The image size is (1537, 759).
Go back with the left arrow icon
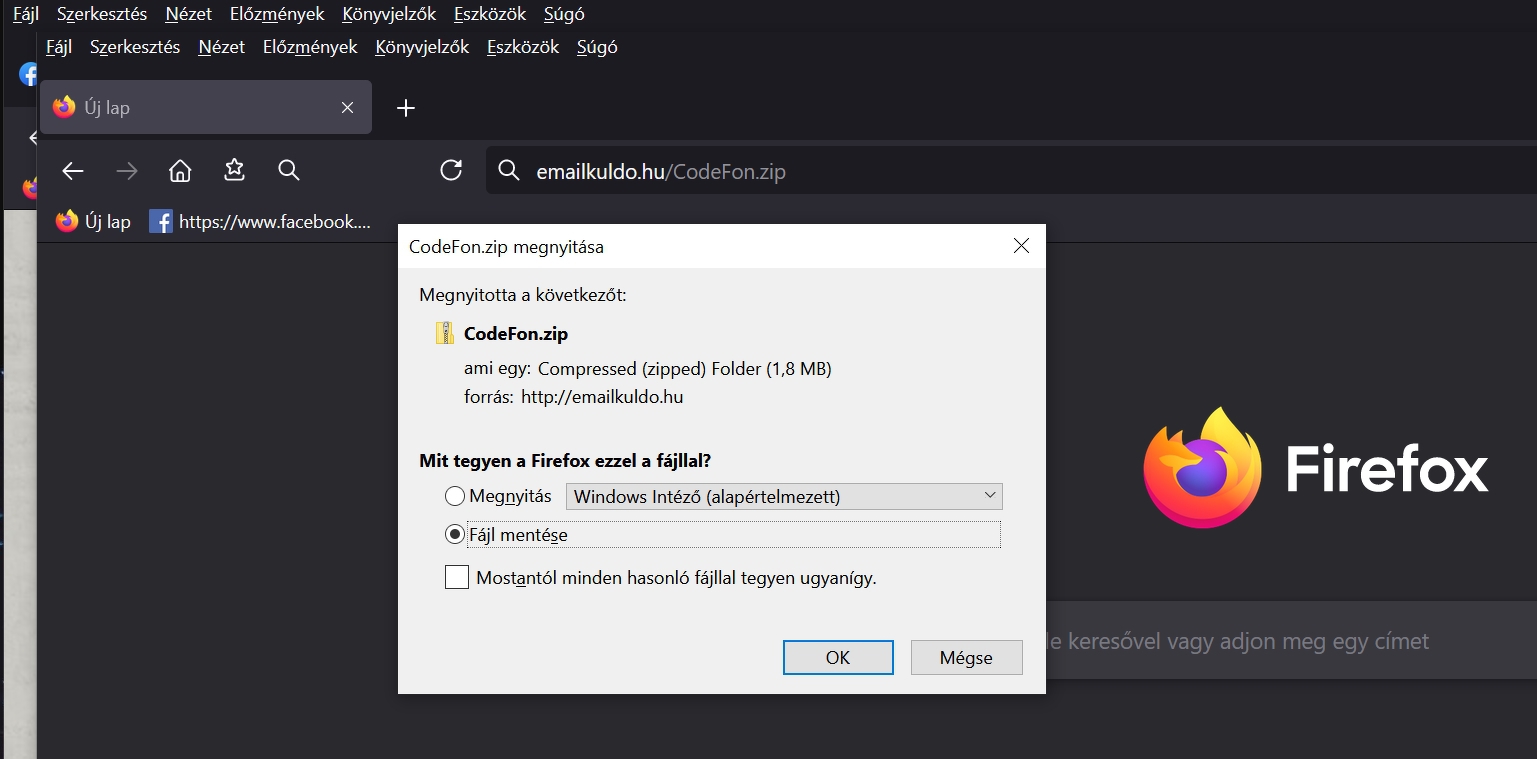[x=73, y=171]
